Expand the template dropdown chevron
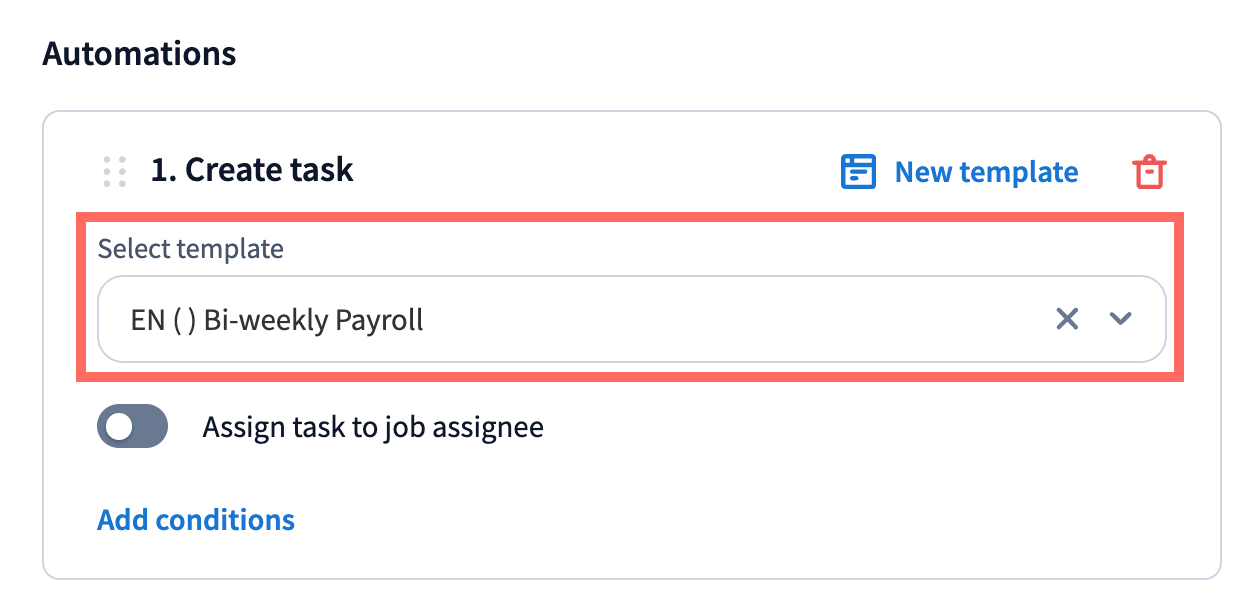 pyautogui.click(x=1121, y=319)
